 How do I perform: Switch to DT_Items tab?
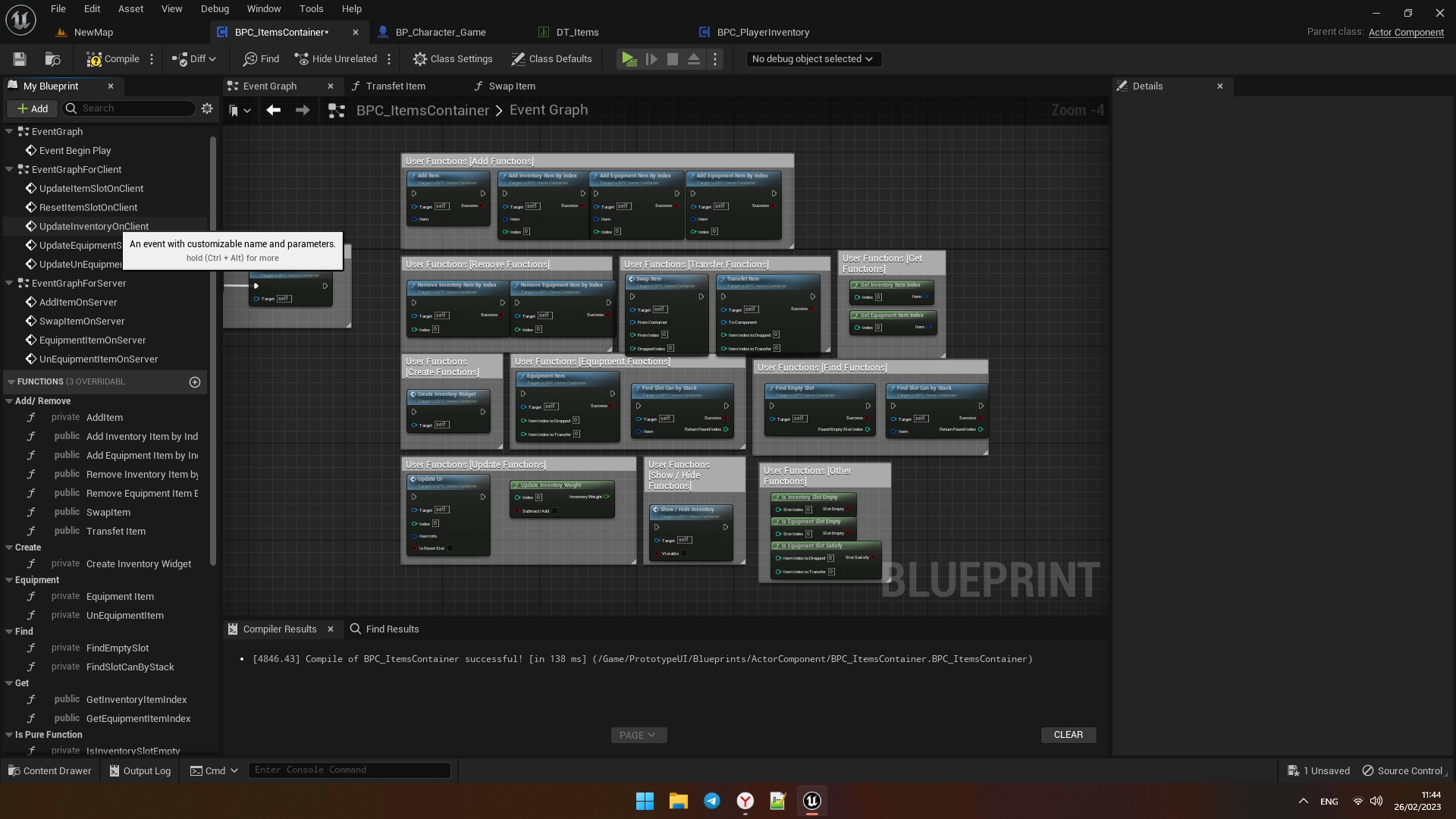577,33
